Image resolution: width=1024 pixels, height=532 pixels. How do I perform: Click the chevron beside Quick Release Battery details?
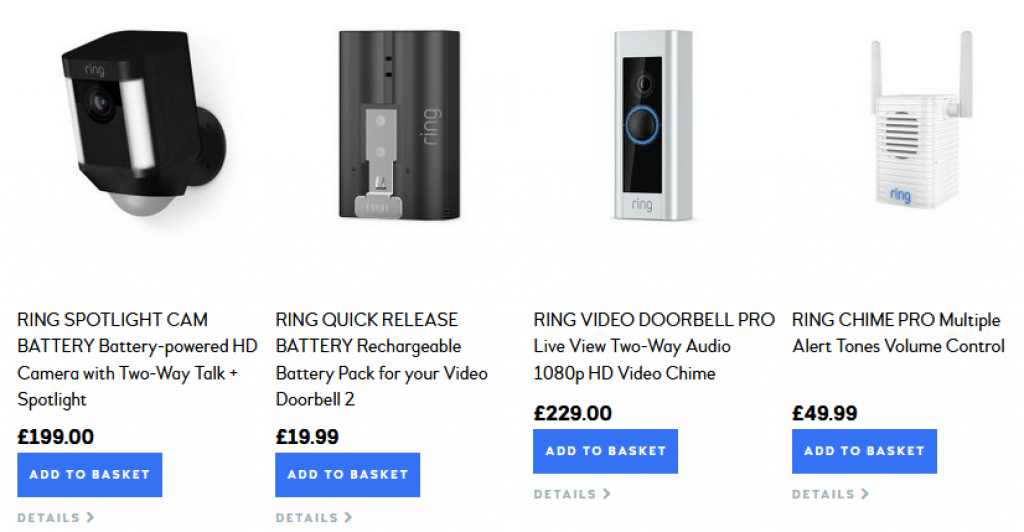pos(349,518)
